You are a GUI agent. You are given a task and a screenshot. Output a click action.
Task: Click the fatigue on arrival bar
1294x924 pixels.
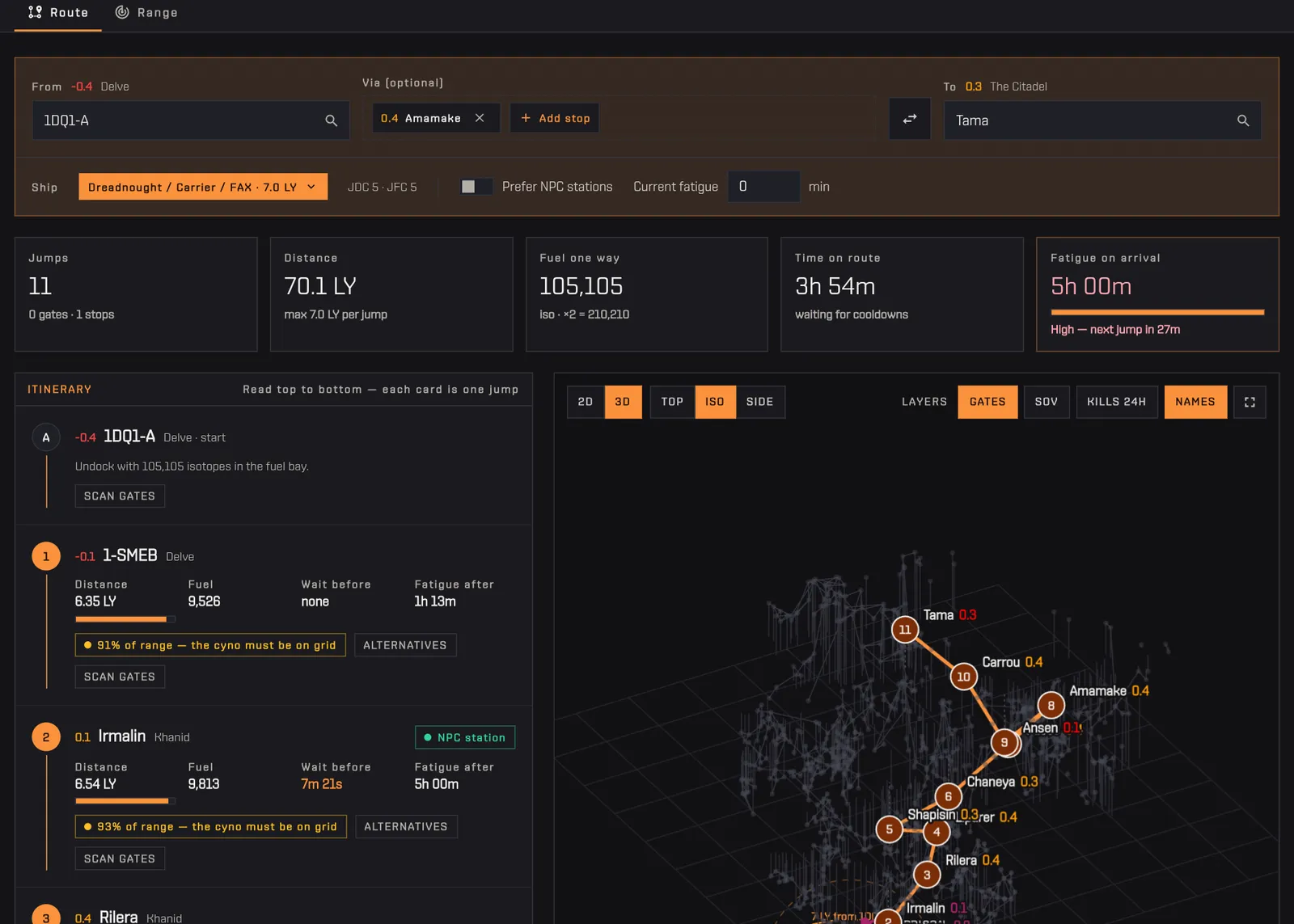1157,312
